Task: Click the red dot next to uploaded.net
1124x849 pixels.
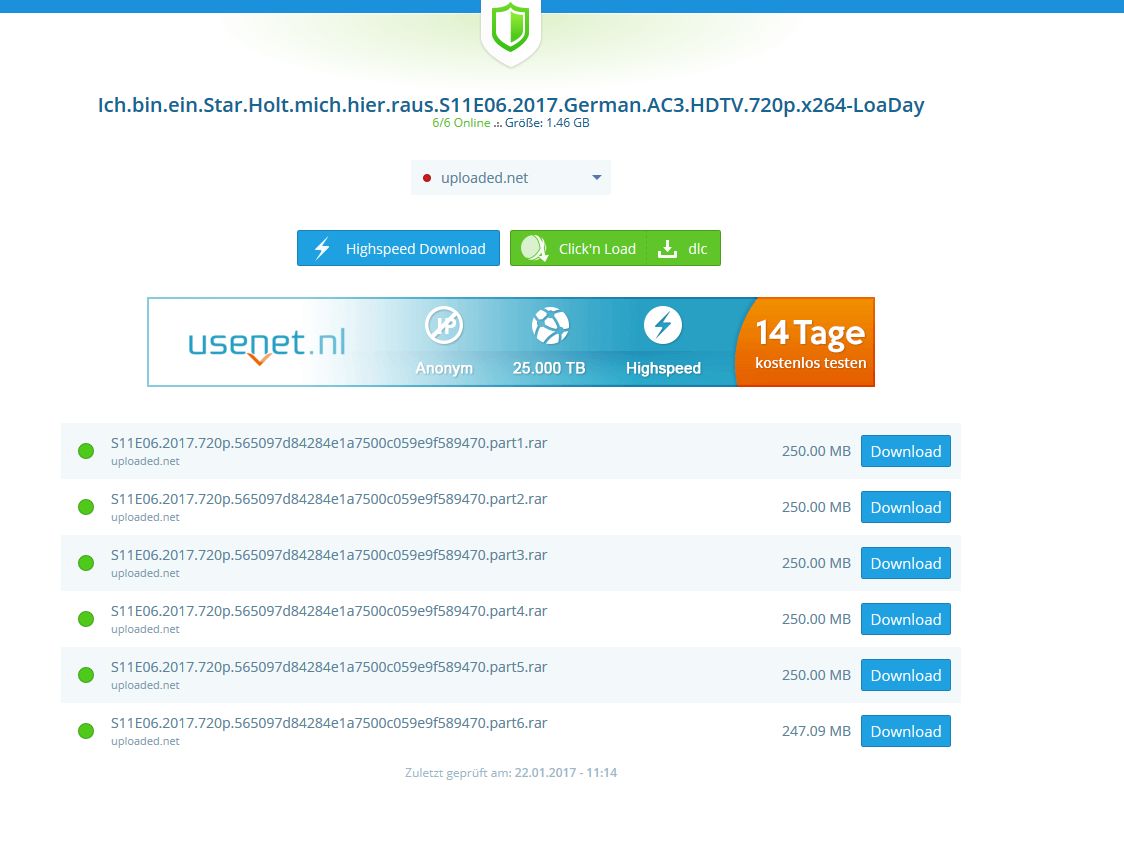Action: click(427, 178)
